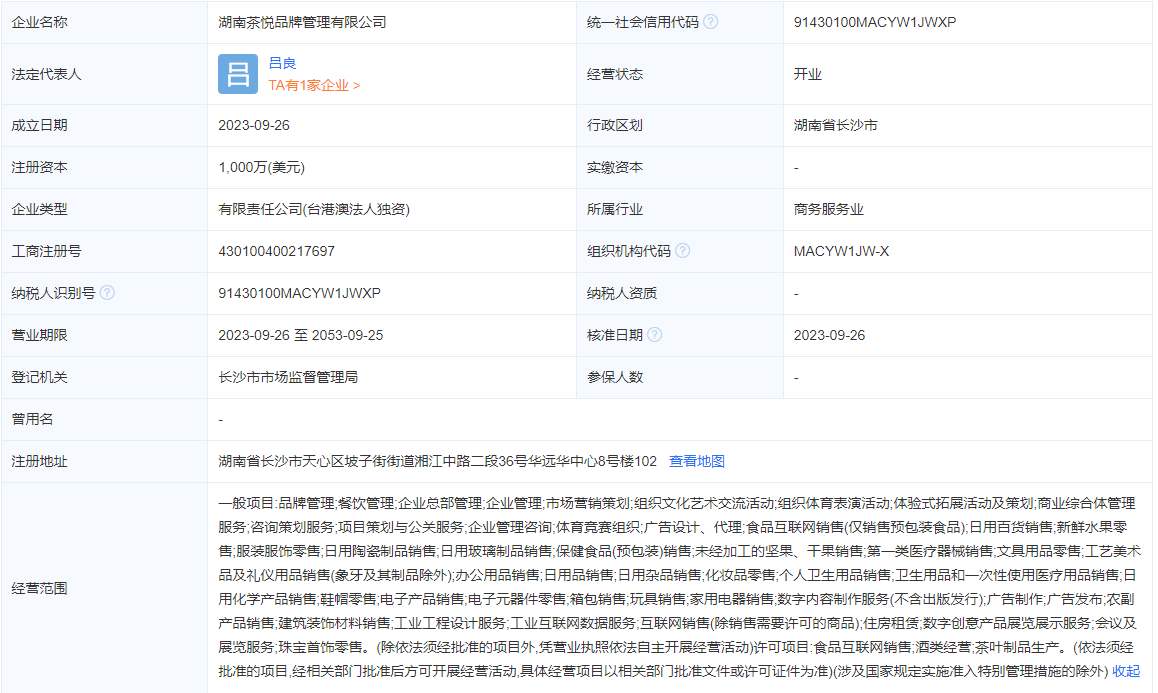The image size is (1158, 693).
Task: Click the company type 有限责任公司(台港澳法人独资)
Action: click(314, 209)
